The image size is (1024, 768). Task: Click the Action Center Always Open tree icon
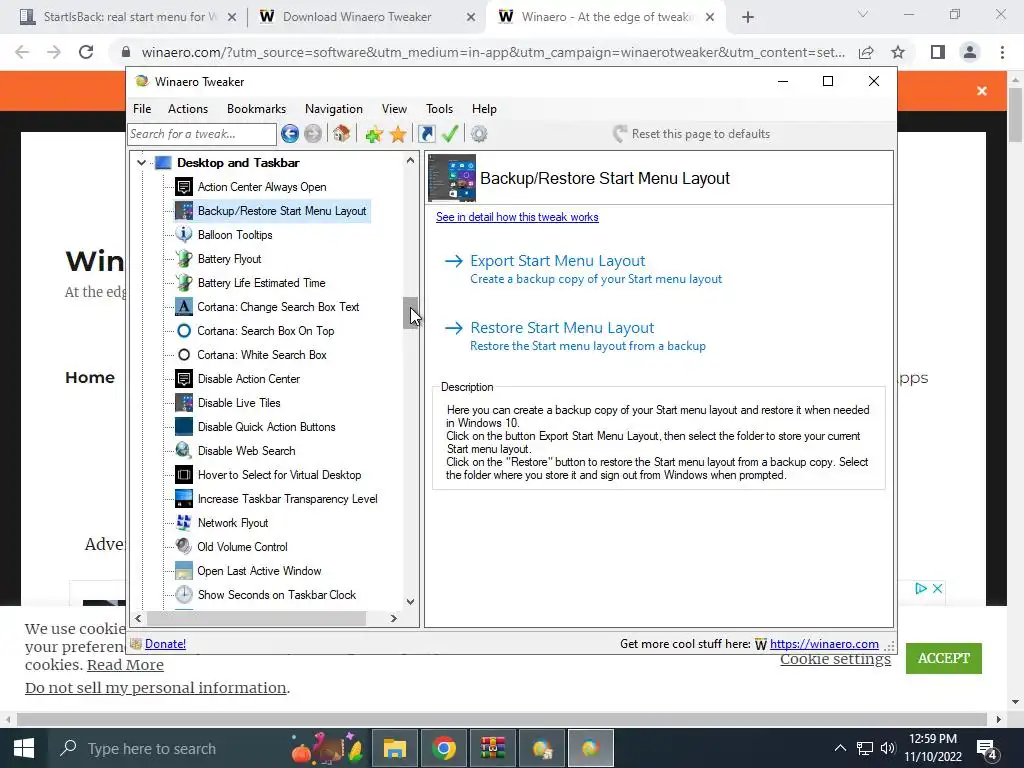pyautogui.click(x=184, y=187)
